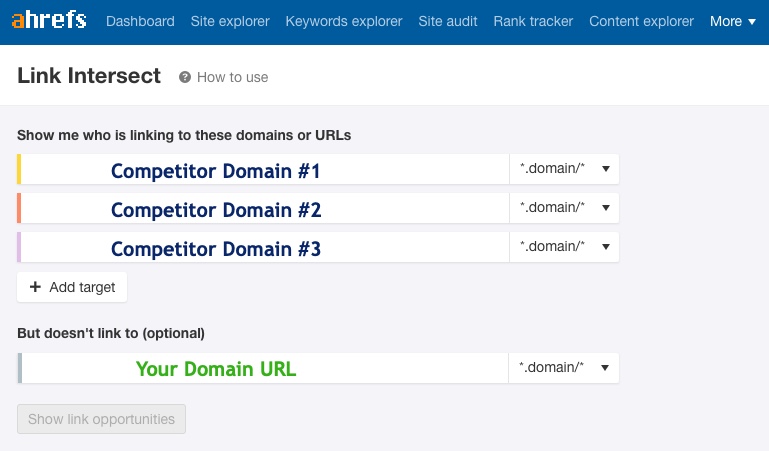Click the Competitor Domain #1 input field
The image size is (769, 451).
264,170
